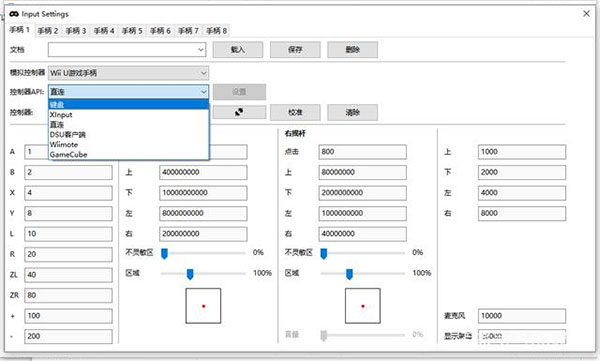Viewport: 600px width, 361px height.
Task: Click the 清除 clear button
Action: [x=352, y=112]
